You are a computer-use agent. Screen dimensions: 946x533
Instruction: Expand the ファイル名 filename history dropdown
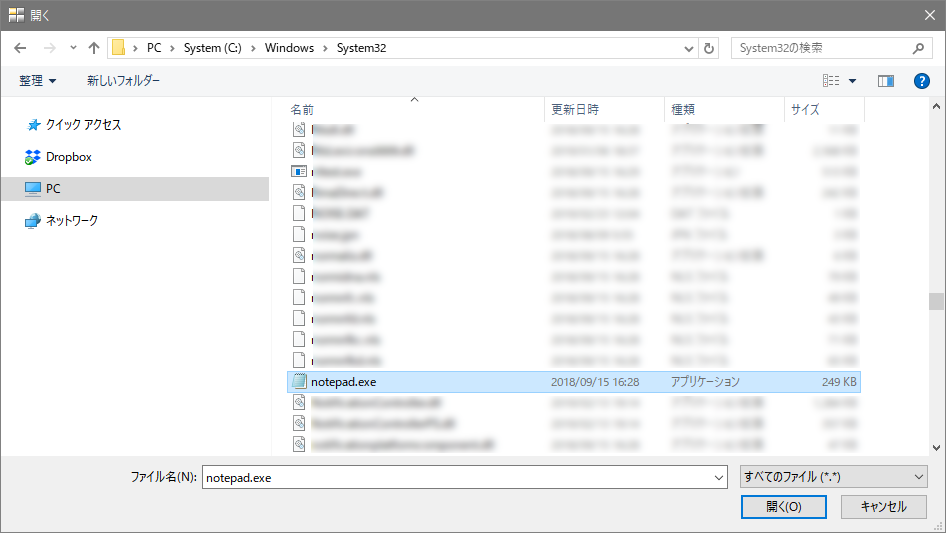pos(718,479)
